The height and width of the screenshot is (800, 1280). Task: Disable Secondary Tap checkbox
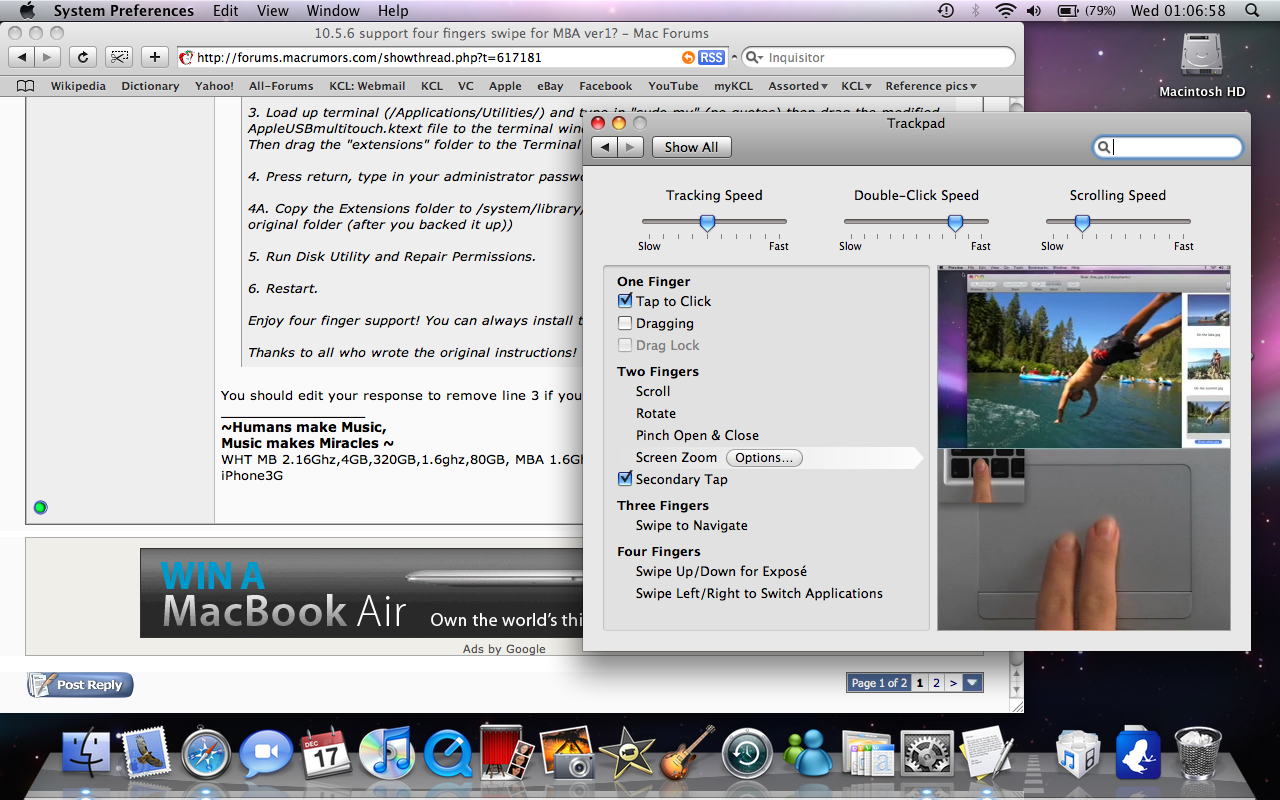click(625, 479)
